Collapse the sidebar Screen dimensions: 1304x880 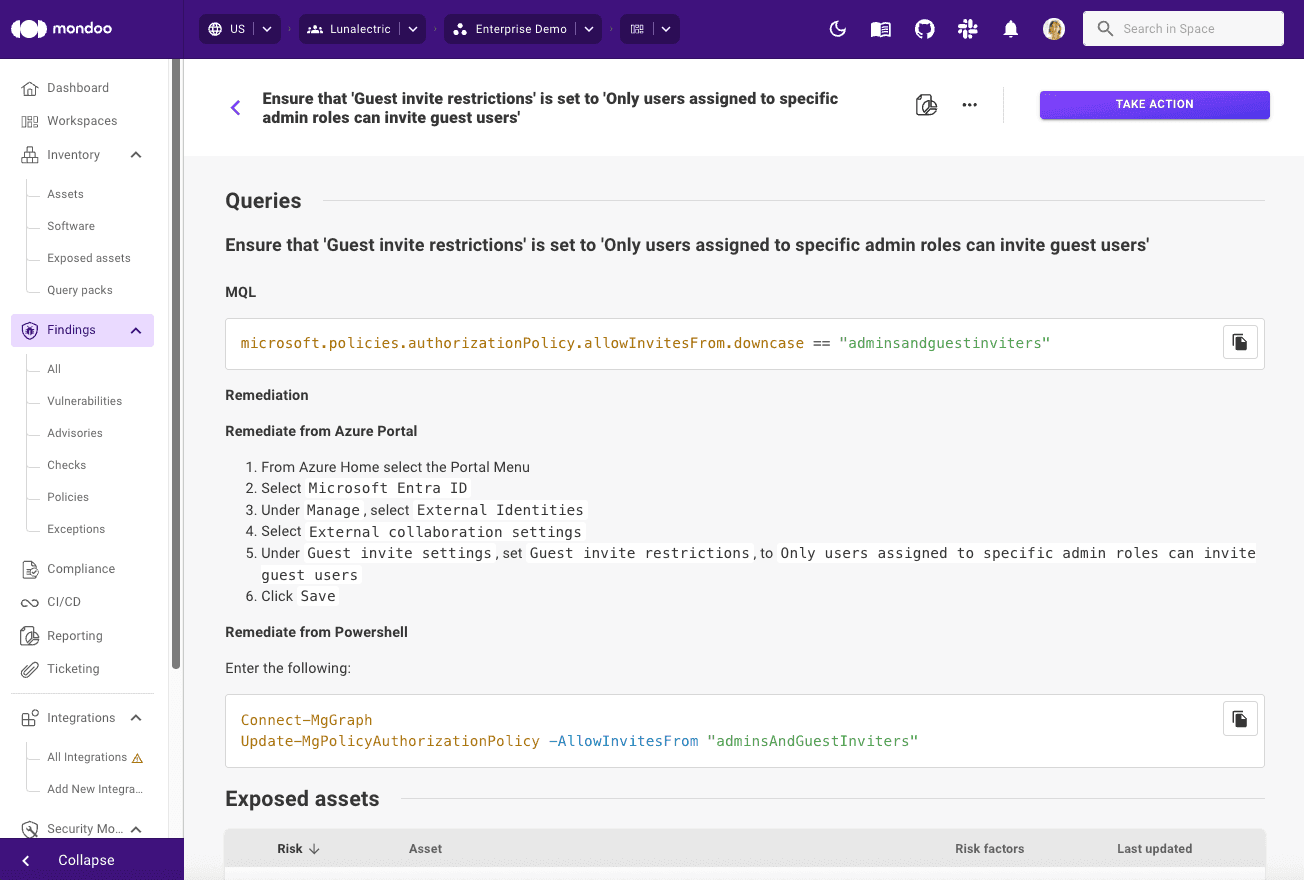92,860
